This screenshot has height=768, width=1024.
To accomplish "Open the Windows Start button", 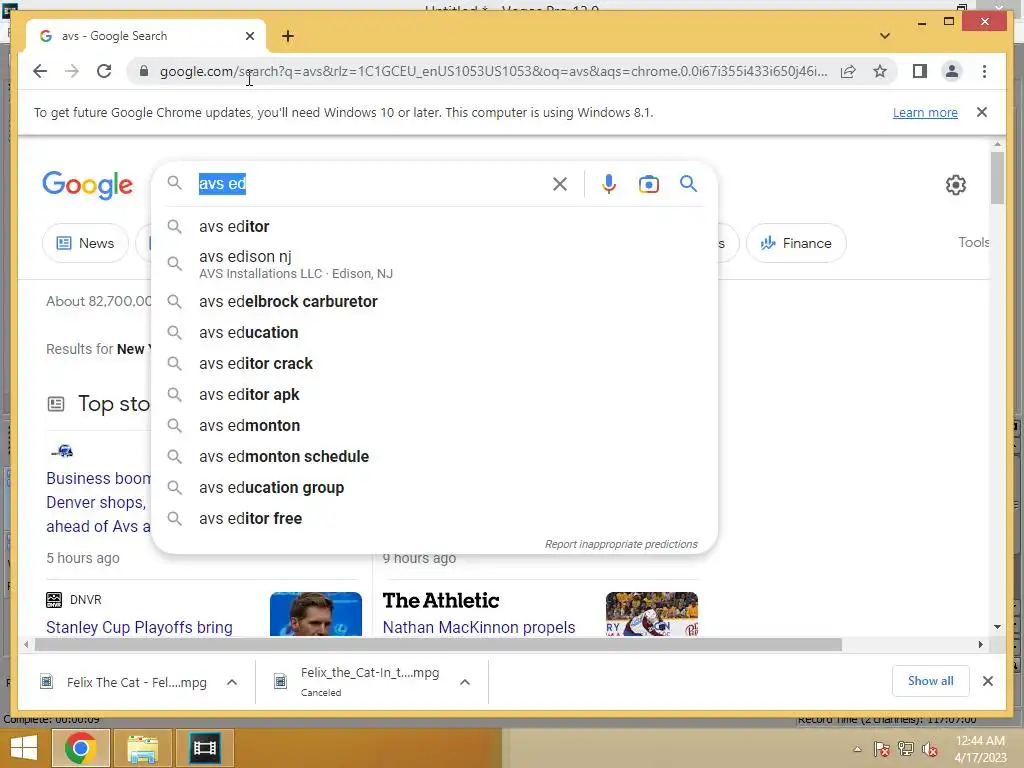I will point(24,748).
